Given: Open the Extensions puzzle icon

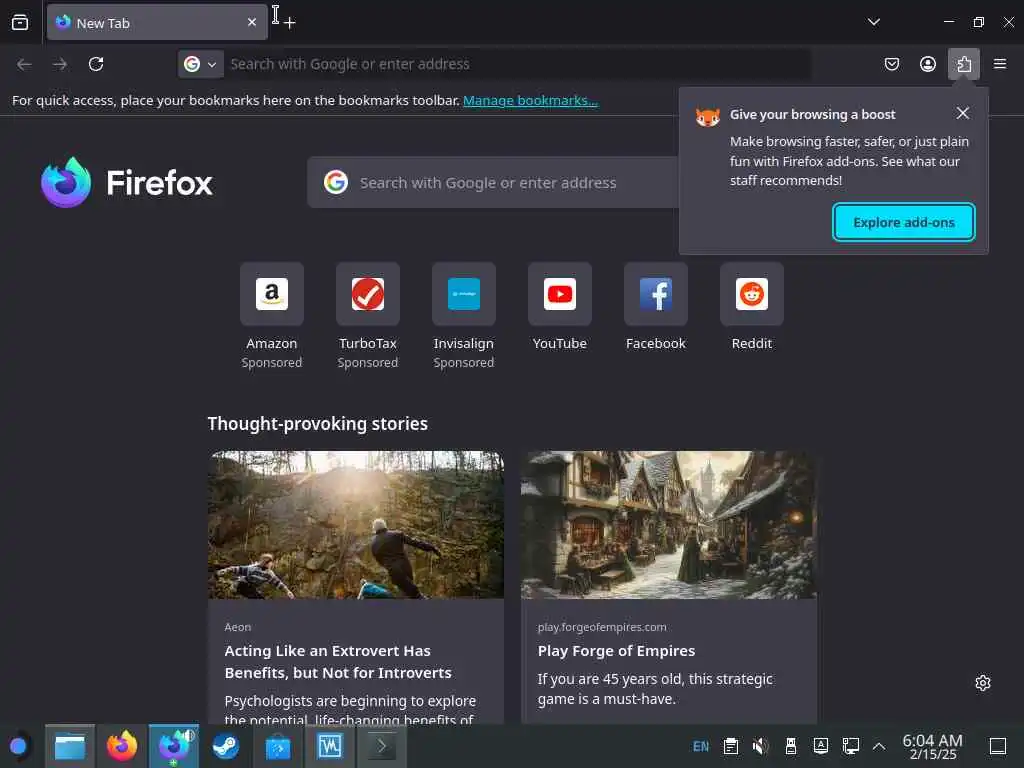Looking at the screenshot, I should [964, 64].
